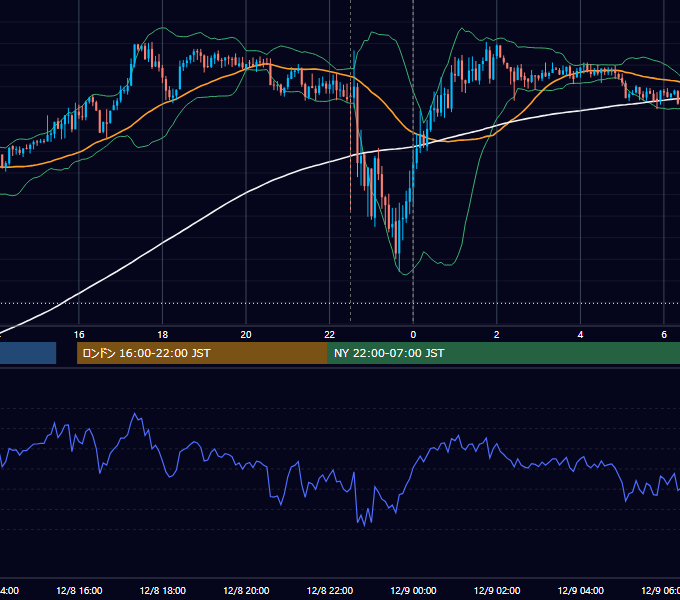Click the 12/9 04:00 label on lower axis

pos(581,591)
